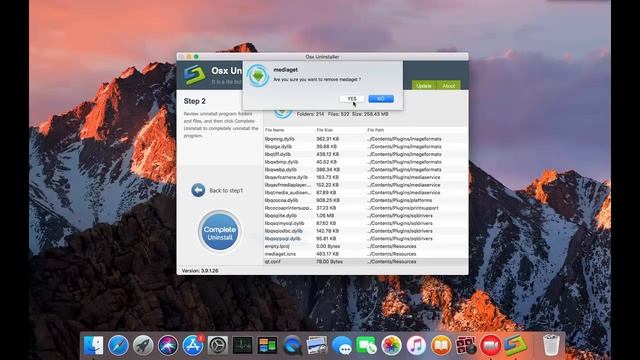The width and height of the screenshot is (640, 360).
Task: Open Preview from the Dock
Action: (317, 345)
